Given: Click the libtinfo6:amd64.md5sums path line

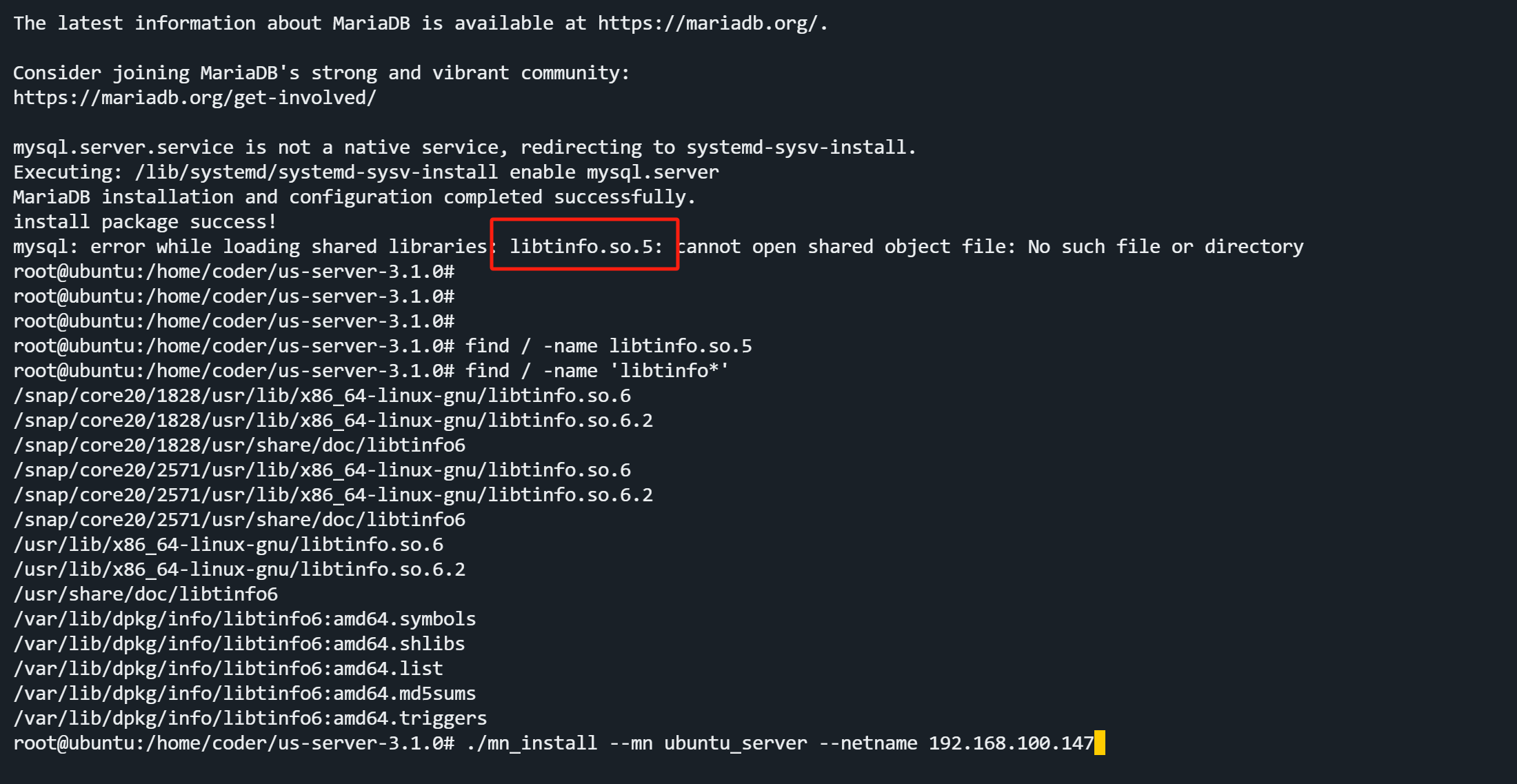Looking at the screenshot, I should point(244,693).
